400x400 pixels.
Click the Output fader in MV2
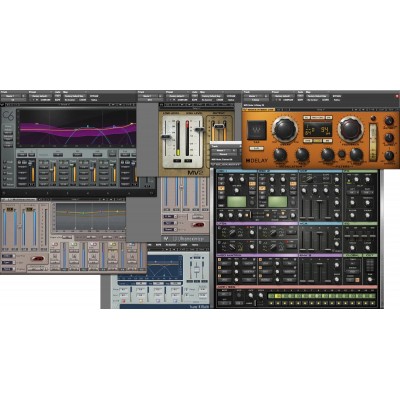click(x=218, y=126)
